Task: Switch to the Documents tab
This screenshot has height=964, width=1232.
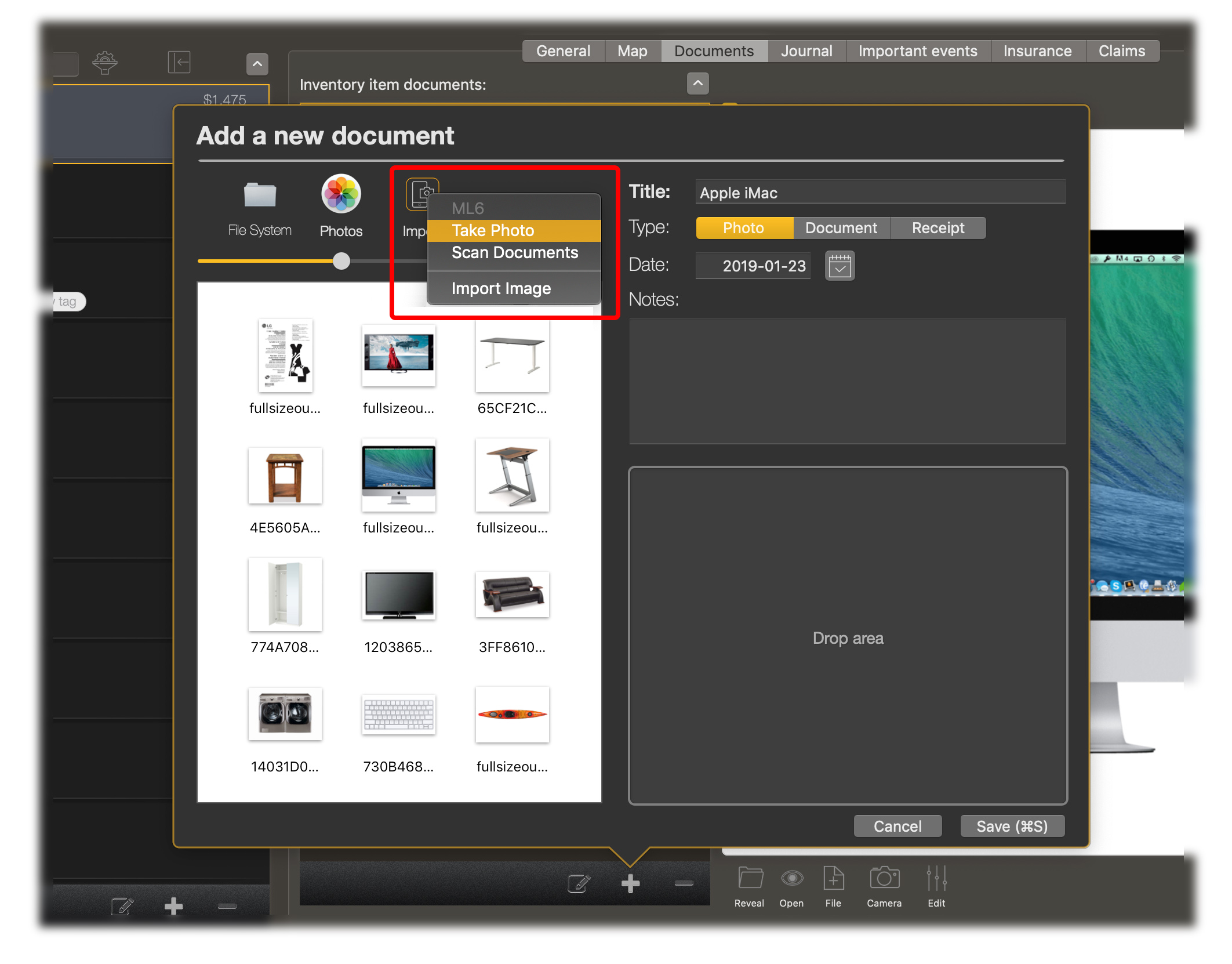Action: pos(714,51)
